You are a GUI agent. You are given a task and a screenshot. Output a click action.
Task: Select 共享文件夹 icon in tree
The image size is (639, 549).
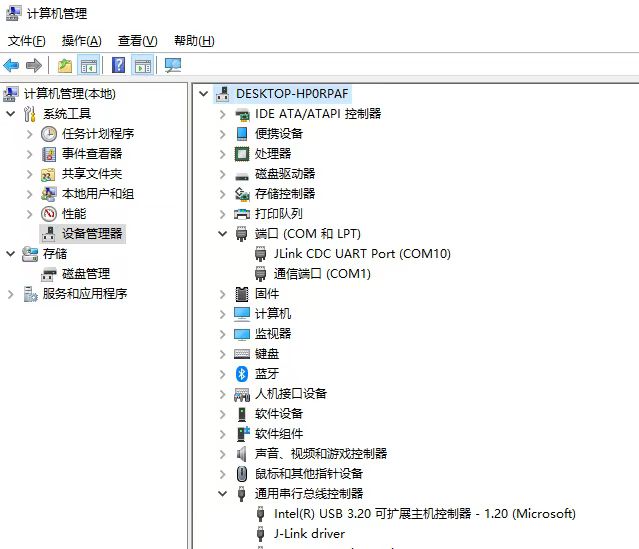49,174
